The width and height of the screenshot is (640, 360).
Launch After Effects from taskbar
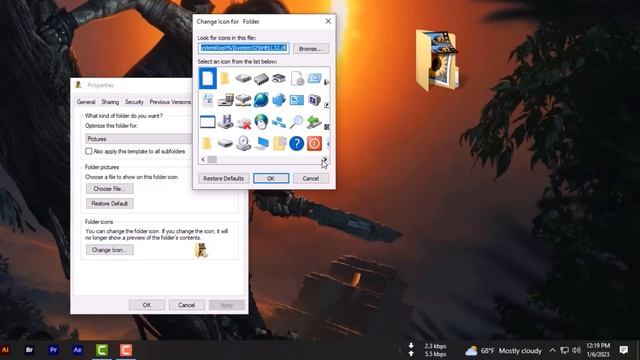pyautogui.click(x=78, y=350)
